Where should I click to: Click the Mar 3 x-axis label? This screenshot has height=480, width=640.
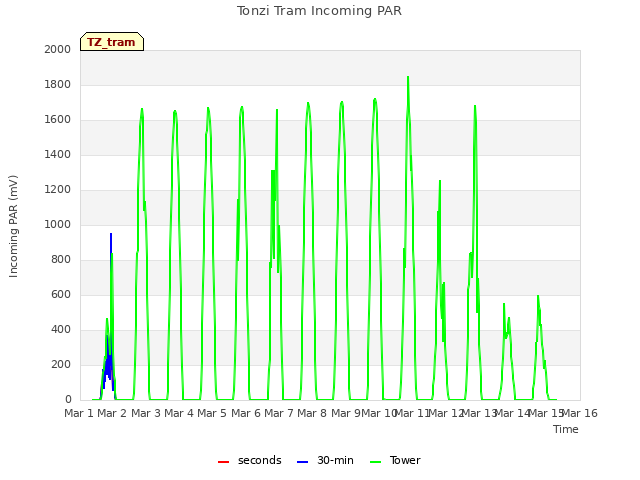(x=146, y=413)
